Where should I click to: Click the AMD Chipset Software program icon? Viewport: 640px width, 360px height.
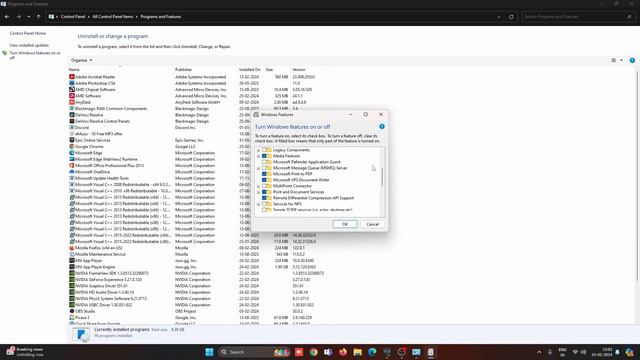(x=72, y=89)
